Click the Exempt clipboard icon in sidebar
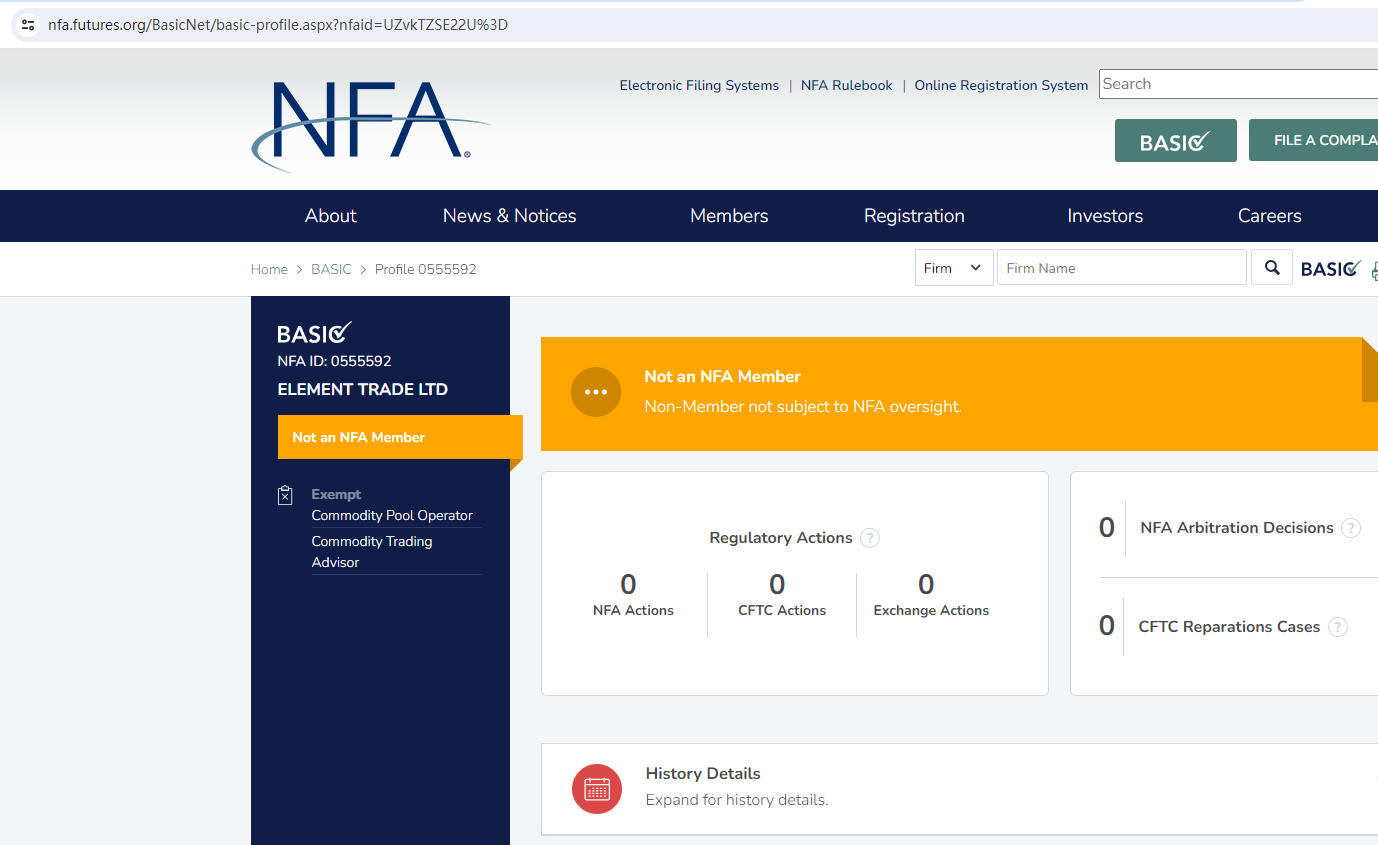This screenshot has width=1378, height=845. tap(285, 495)
